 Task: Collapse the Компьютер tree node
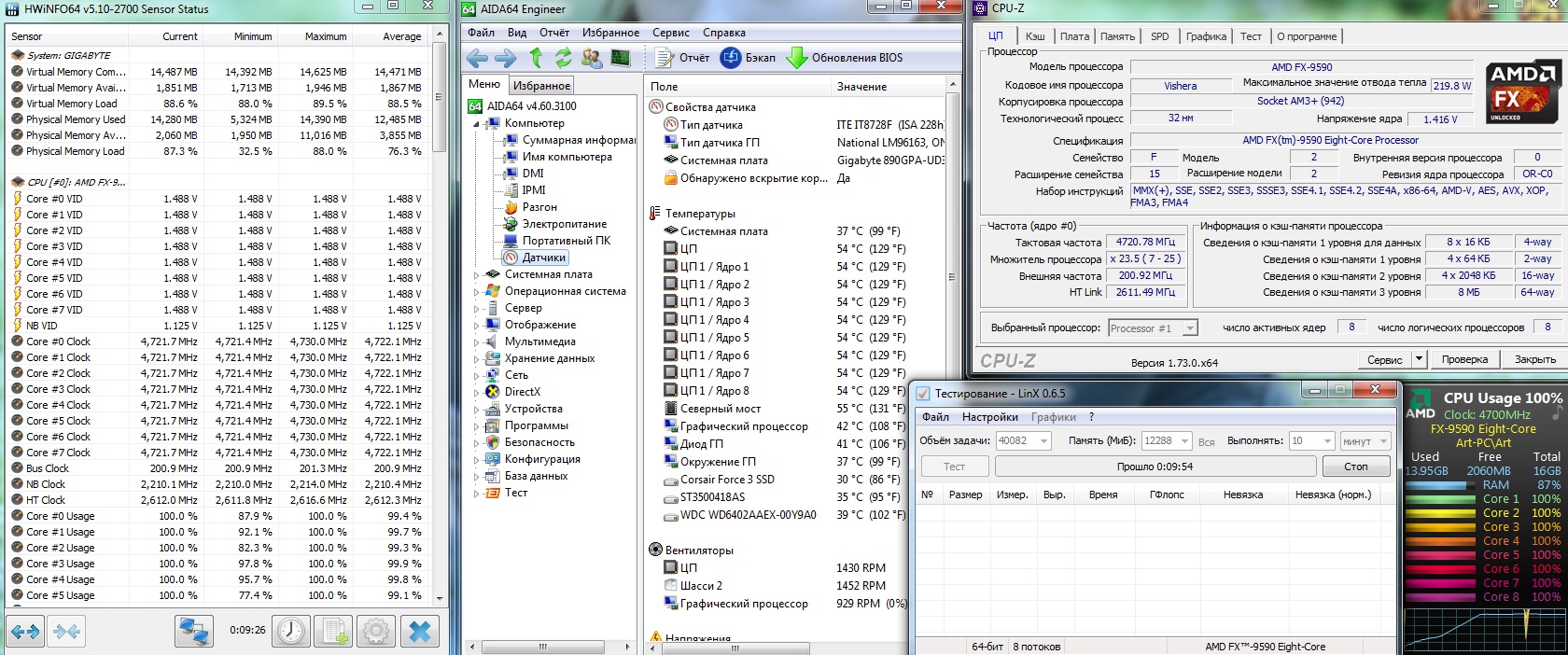click(476, 123)
